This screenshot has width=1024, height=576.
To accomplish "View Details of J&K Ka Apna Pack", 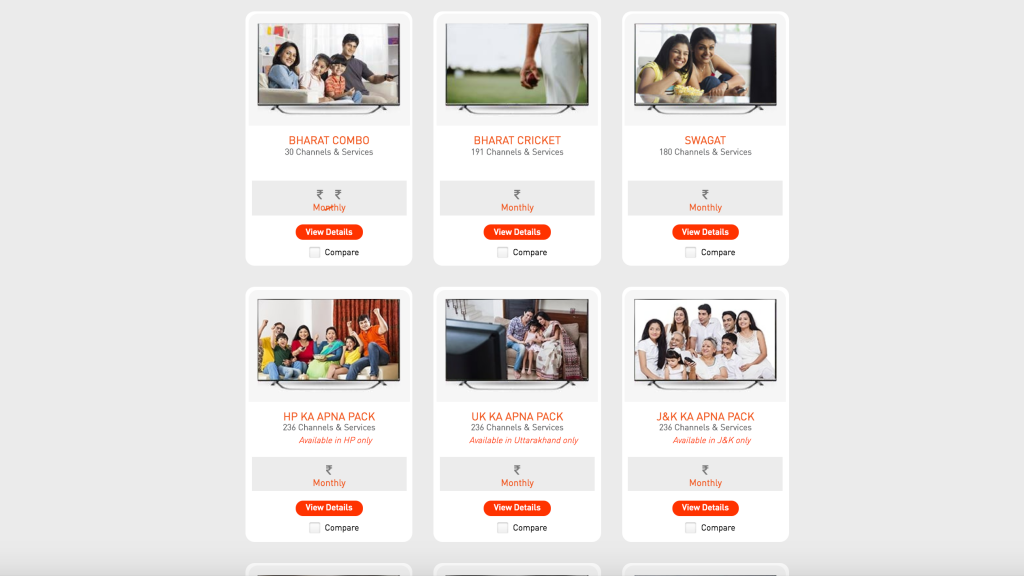I will tap(705, 507).
